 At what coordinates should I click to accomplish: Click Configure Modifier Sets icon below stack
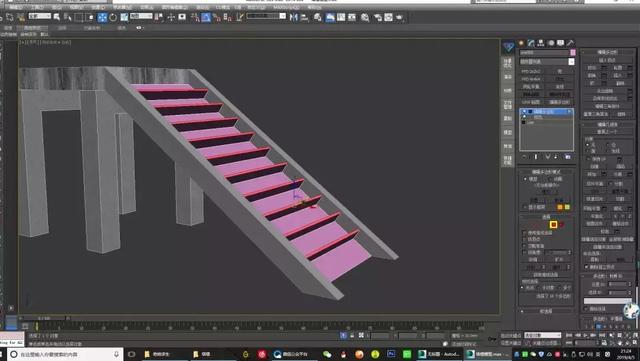click(568, 156)
